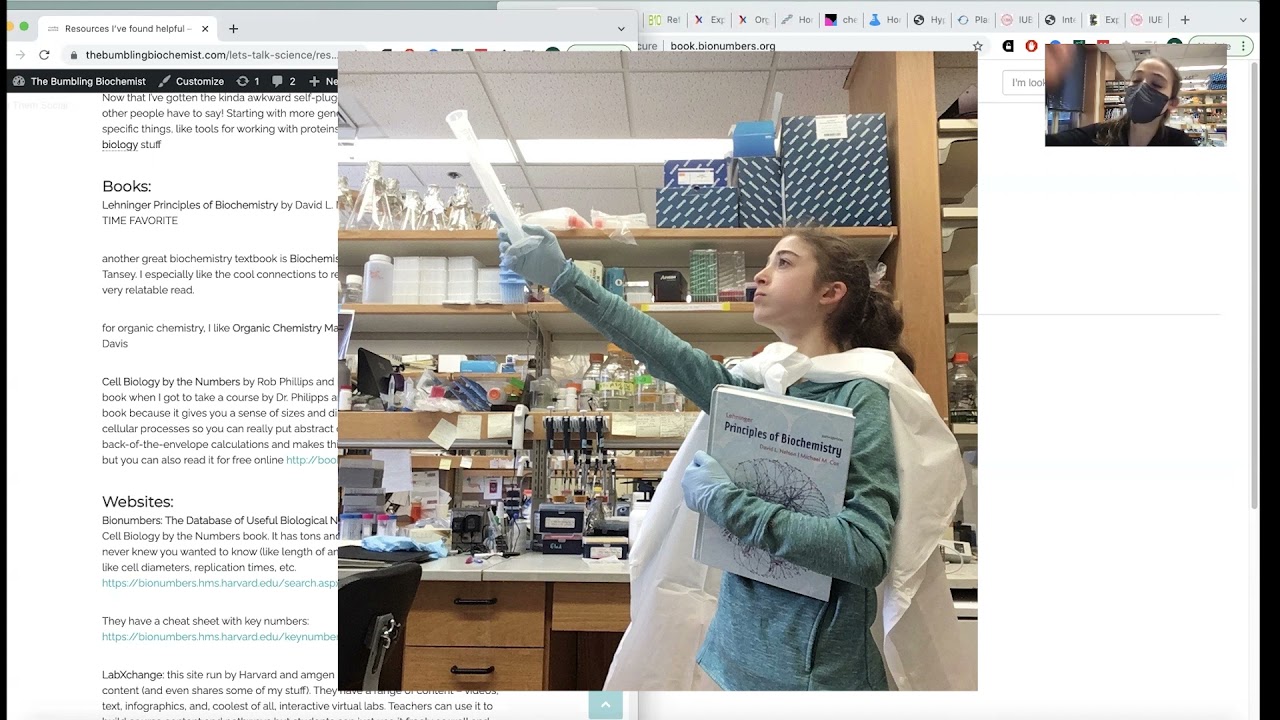The width and height of the screenshot is (1280, 720).
Task: Switch to the flask icon 'Hor' tab
Action: 885,20
